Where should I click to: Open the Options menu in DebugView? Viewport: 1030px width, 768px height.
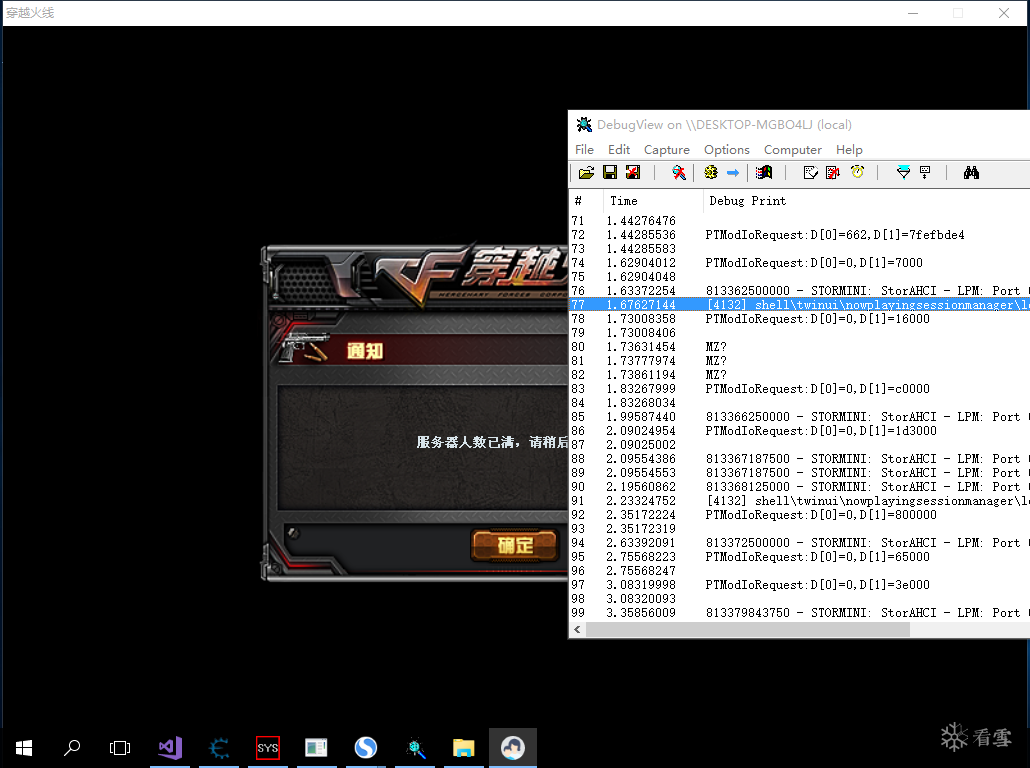727,150
